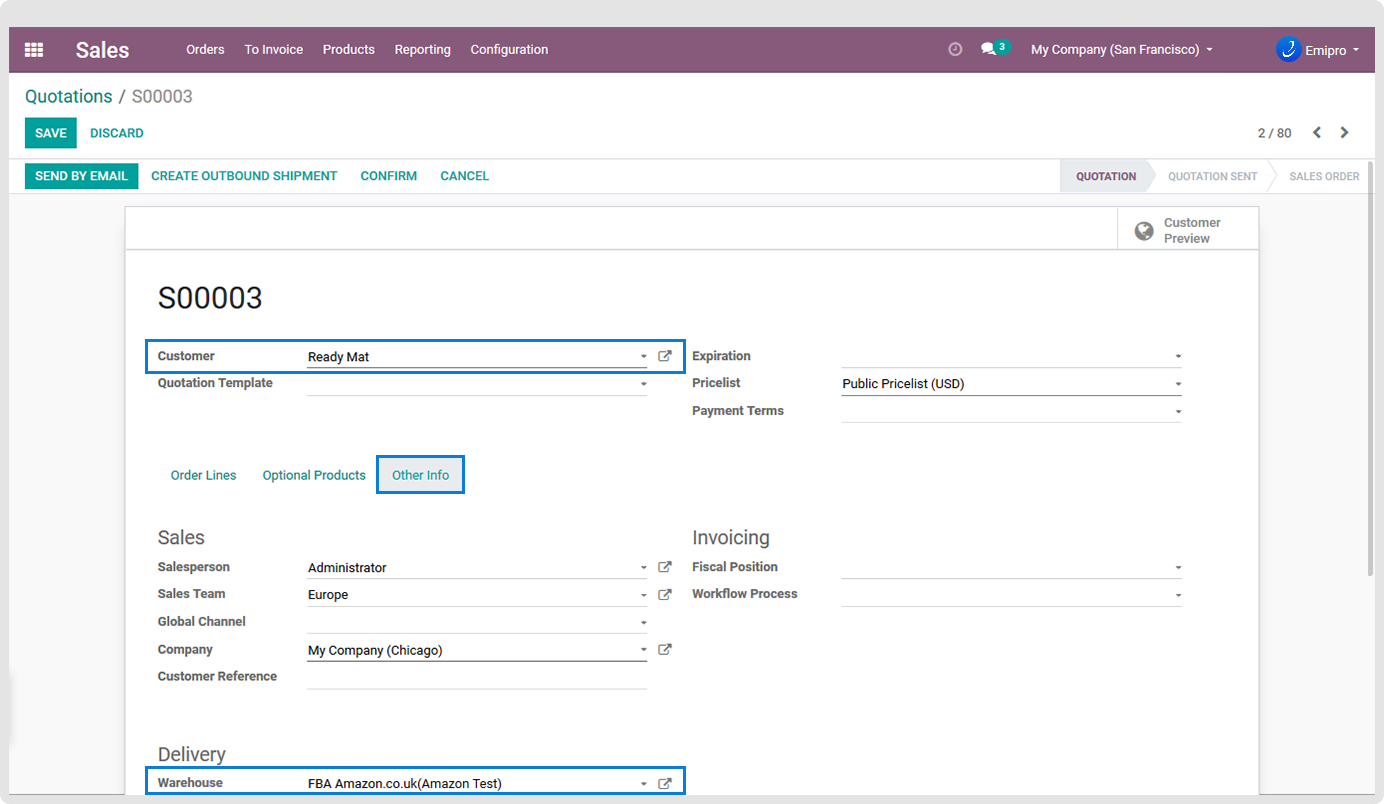The height and width of the screenshot is (804, 1384).
Task: Go to next record arrow
Action: pos(1345,133)
